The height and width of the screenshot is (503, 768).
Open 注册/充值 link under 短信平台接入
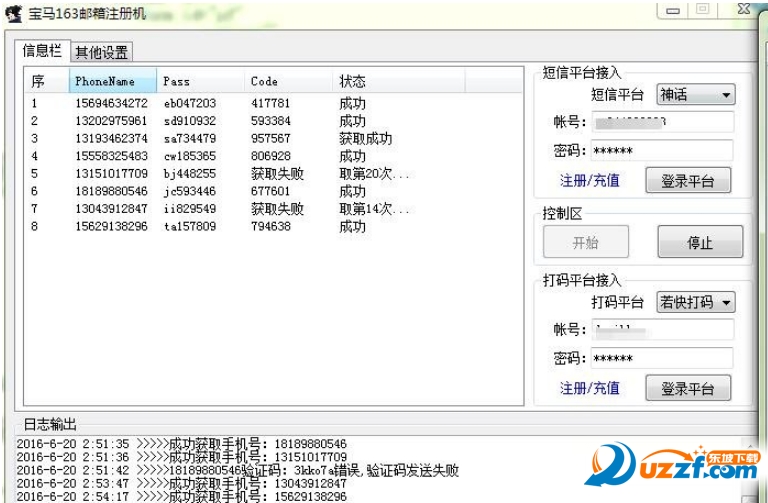click(590, 181)
